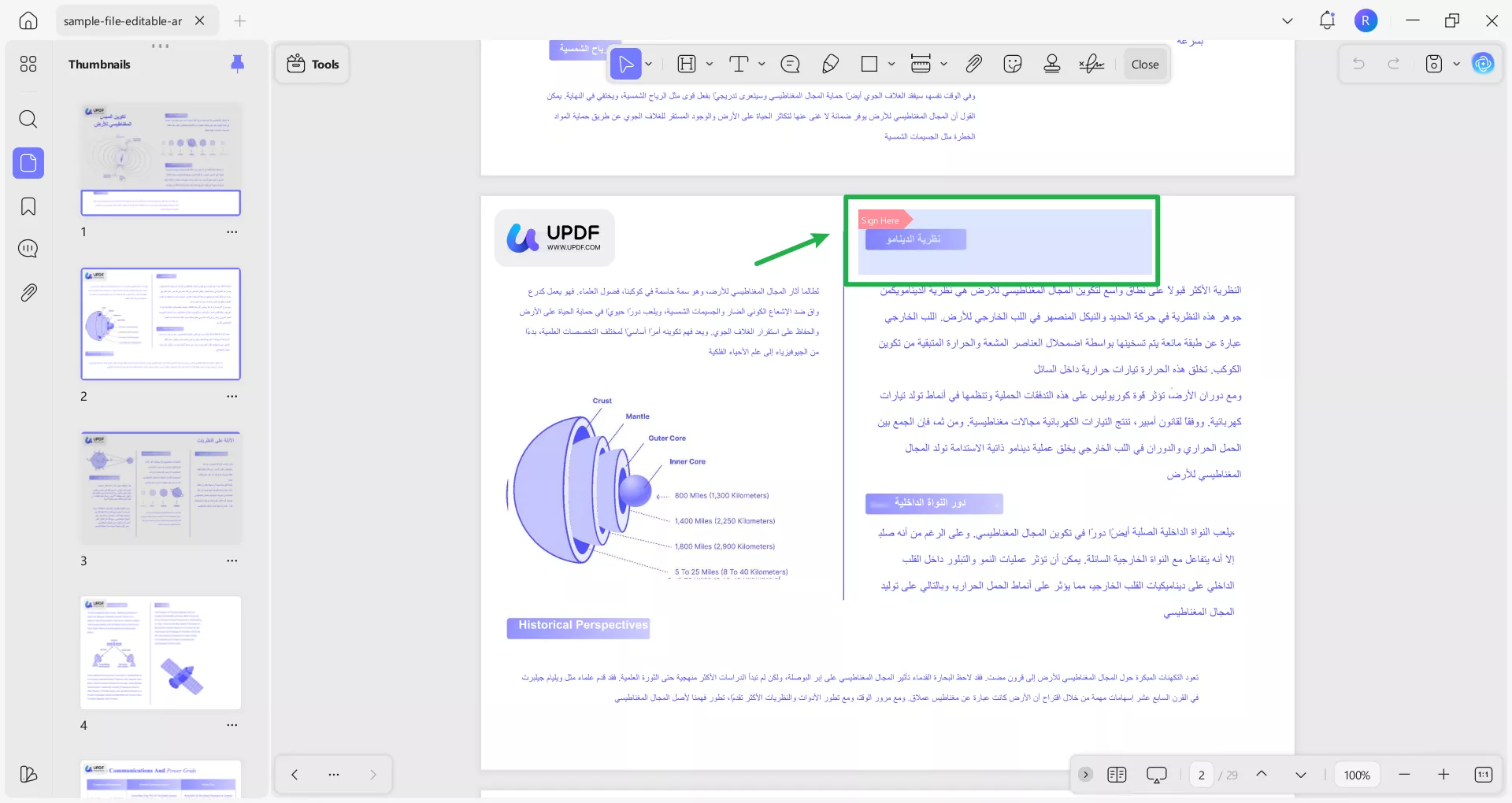Fit page to actual size 1:1
The height and width of the screenshot is (803, 1512).
1483,775
